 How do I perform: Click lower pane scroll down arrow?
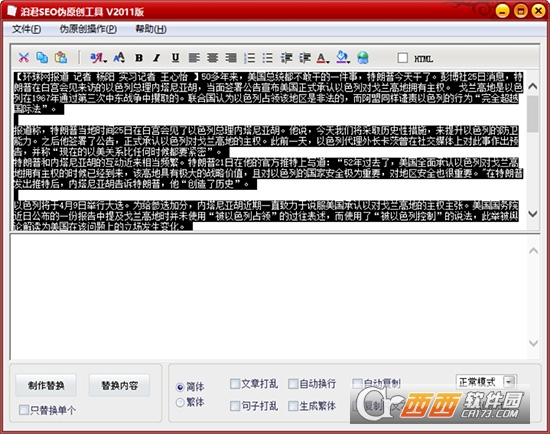(x=533, y=343)
